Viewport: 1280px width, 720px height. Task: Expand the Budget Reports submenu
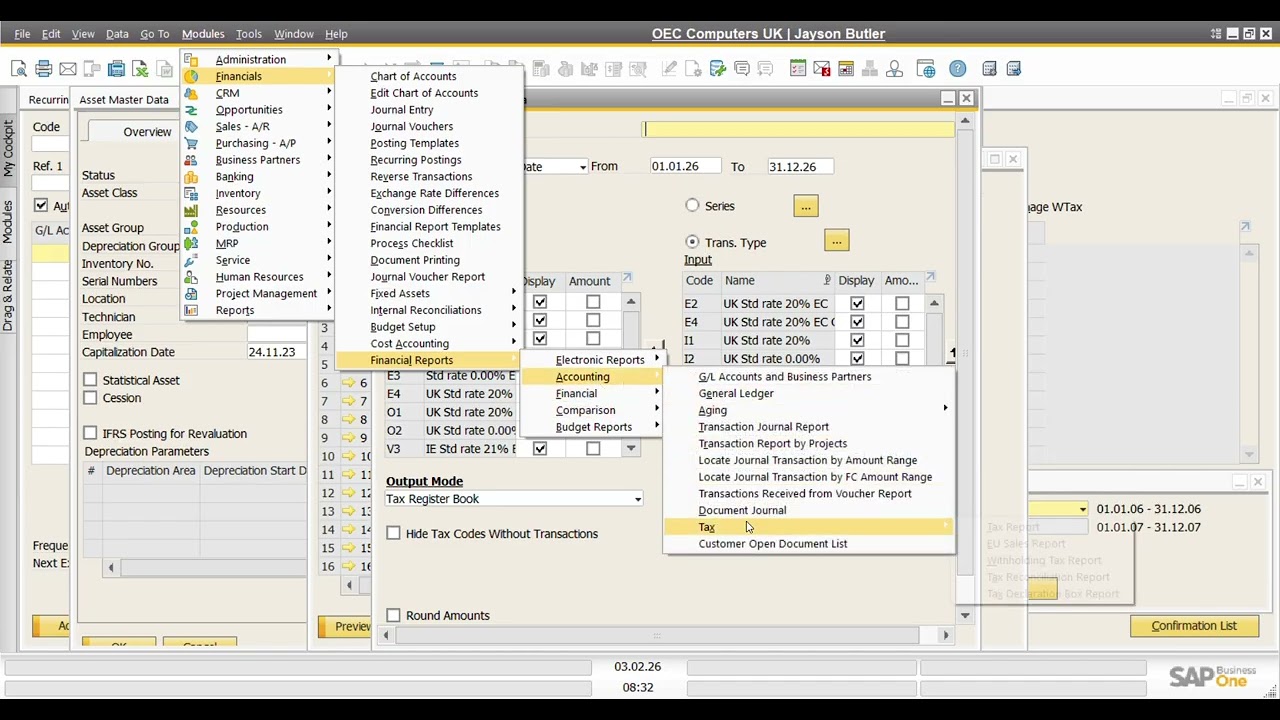pyautogui.click(x=657, y=426)
